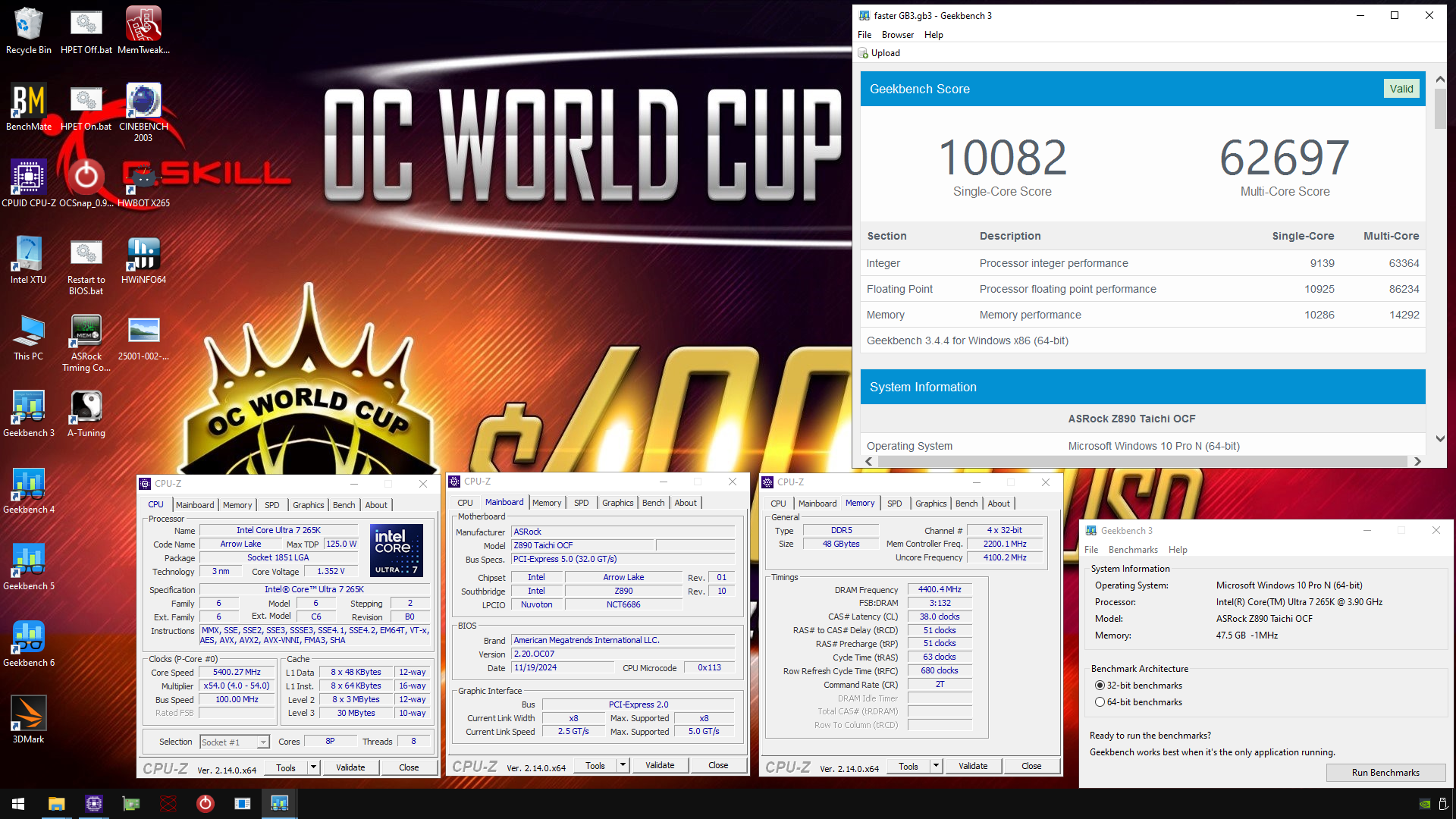Click the Core Speed value field
This screenshot has width=1456, height=819.
[237, 673]
